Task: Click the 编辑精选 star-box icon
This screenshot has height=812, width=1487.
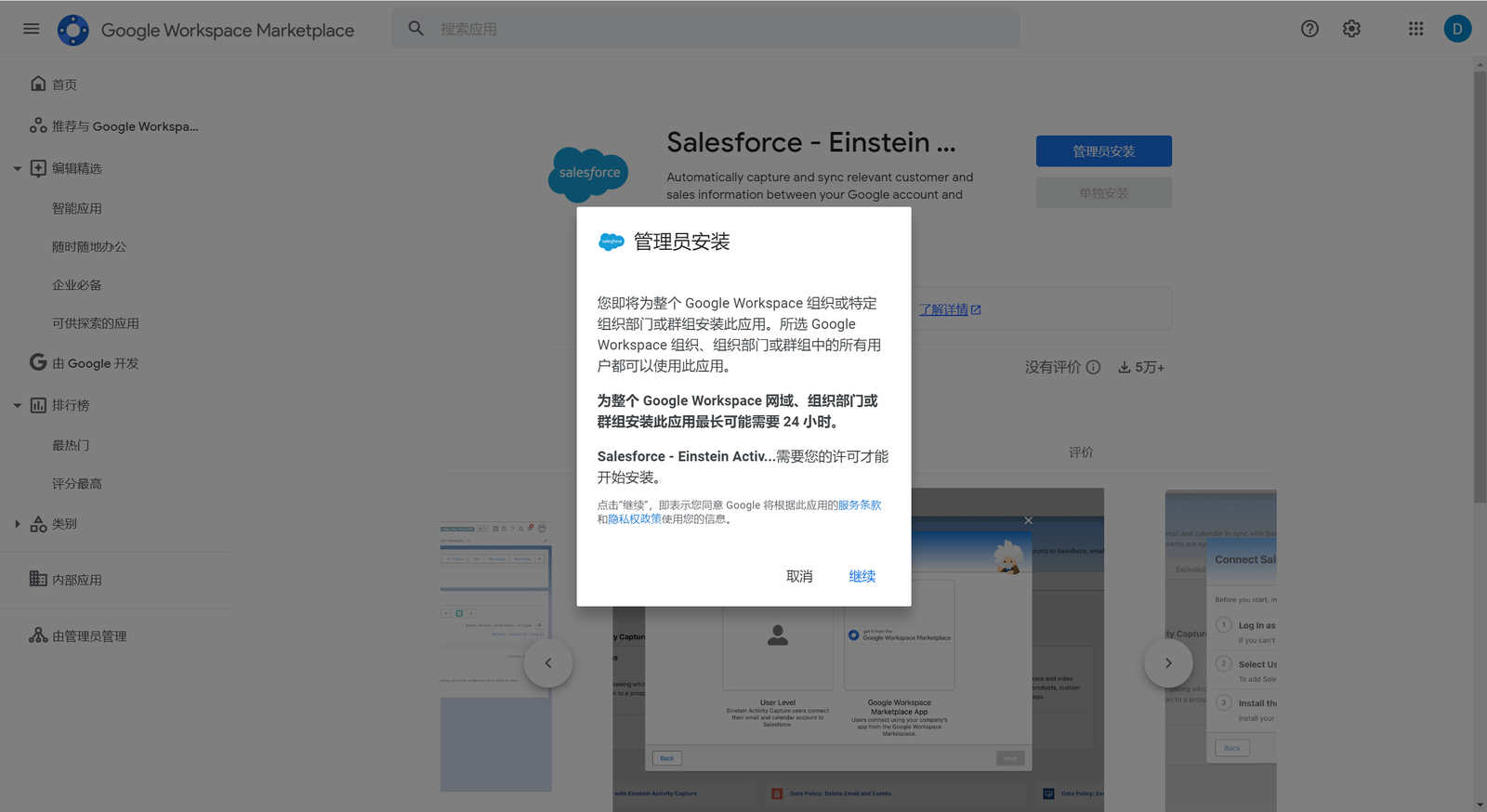Action: (x=38, y=168)
